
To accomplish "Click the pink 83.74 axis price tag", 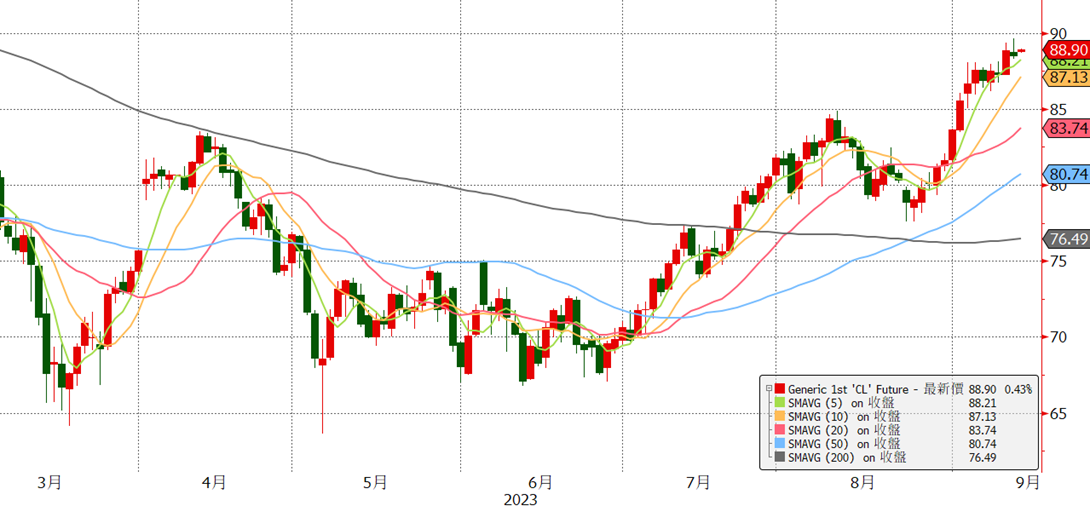I will [1066, 128].
